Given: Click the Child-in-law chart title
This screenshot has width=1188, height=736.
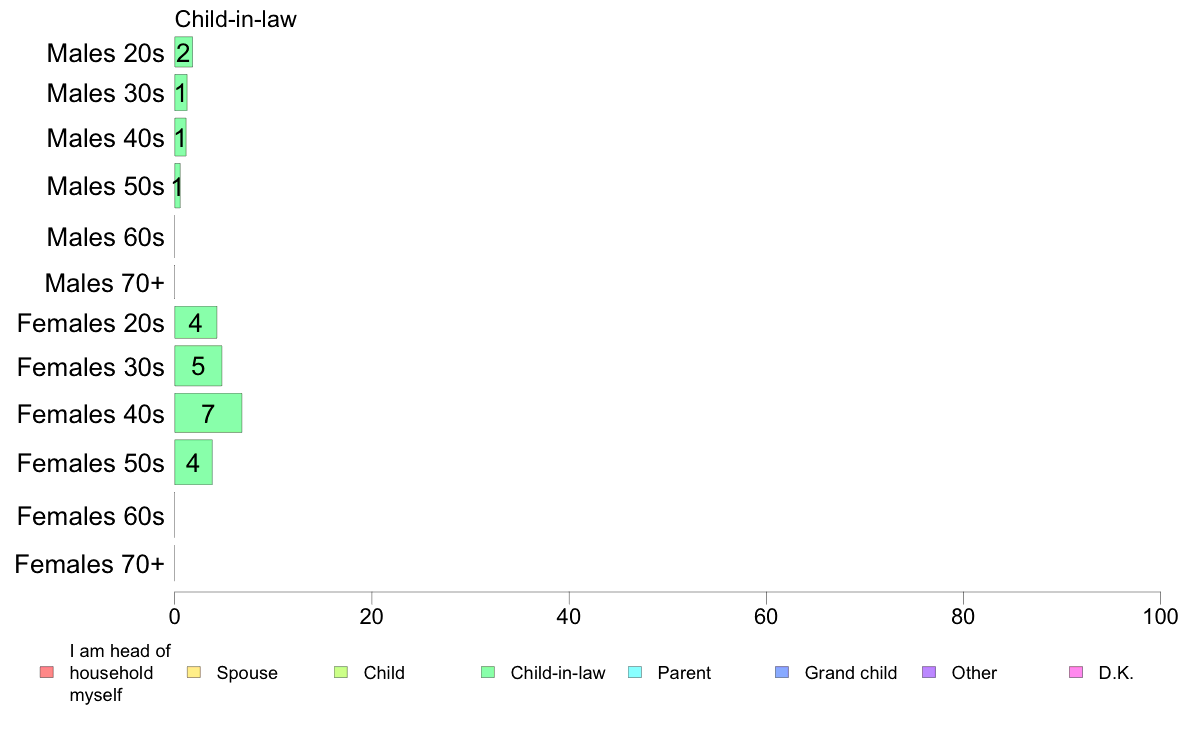Looking at the screenshot, I should click(236, 20).
